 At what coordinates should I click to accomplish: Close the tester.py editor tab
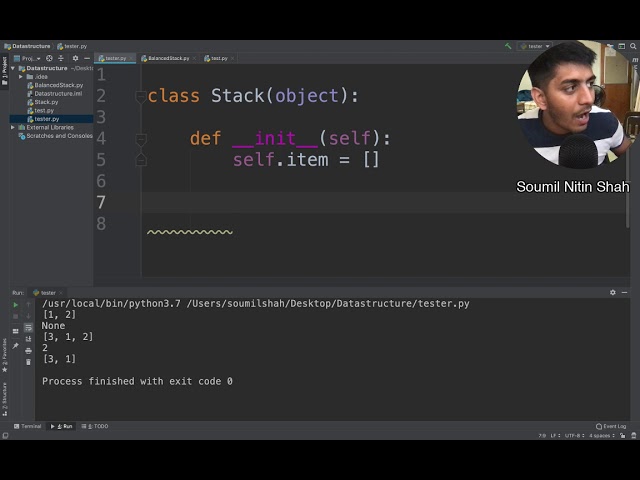131,58
